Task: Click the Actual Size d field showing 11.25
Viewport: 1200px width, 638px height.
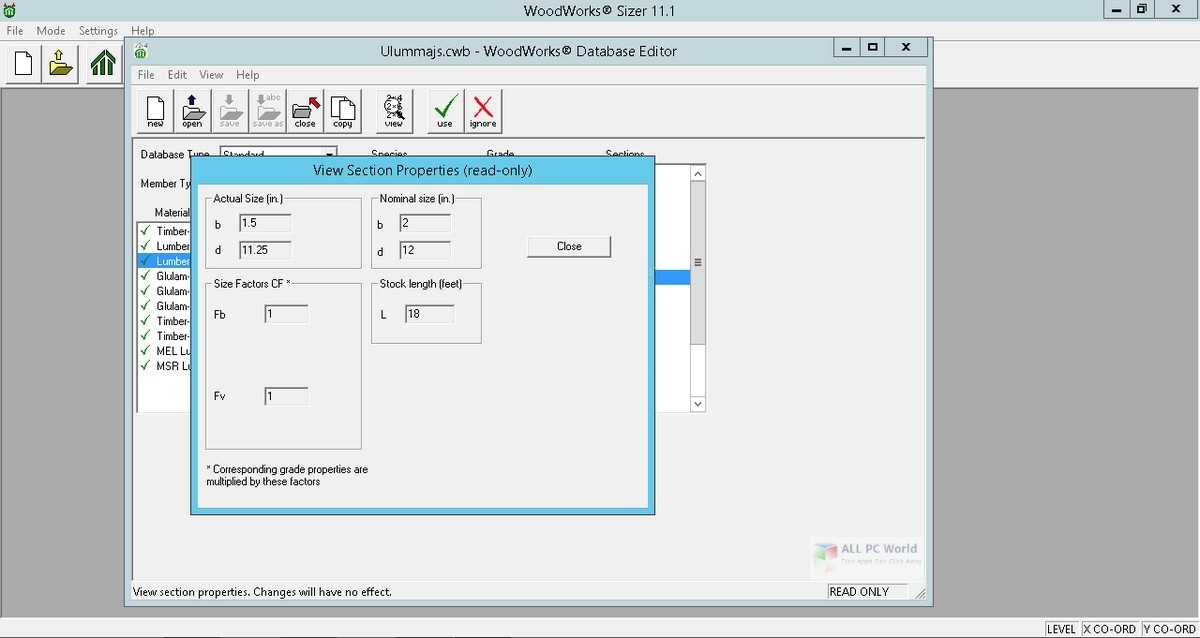Action: pos(265,250)
